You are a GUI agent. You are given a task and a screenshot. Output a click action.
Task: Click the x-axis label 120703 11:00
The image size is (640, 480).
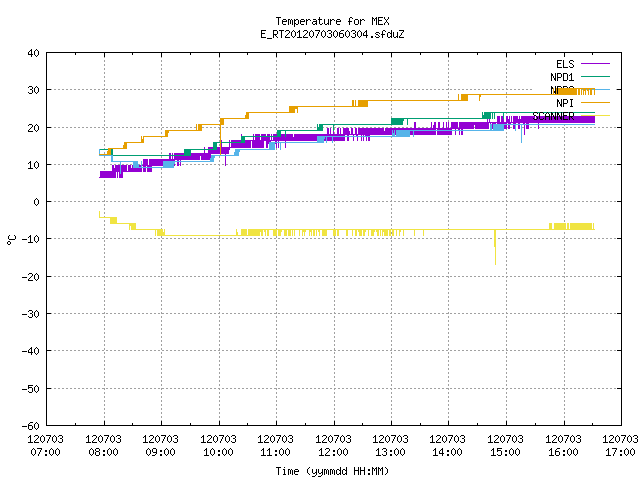pos(276,445)
